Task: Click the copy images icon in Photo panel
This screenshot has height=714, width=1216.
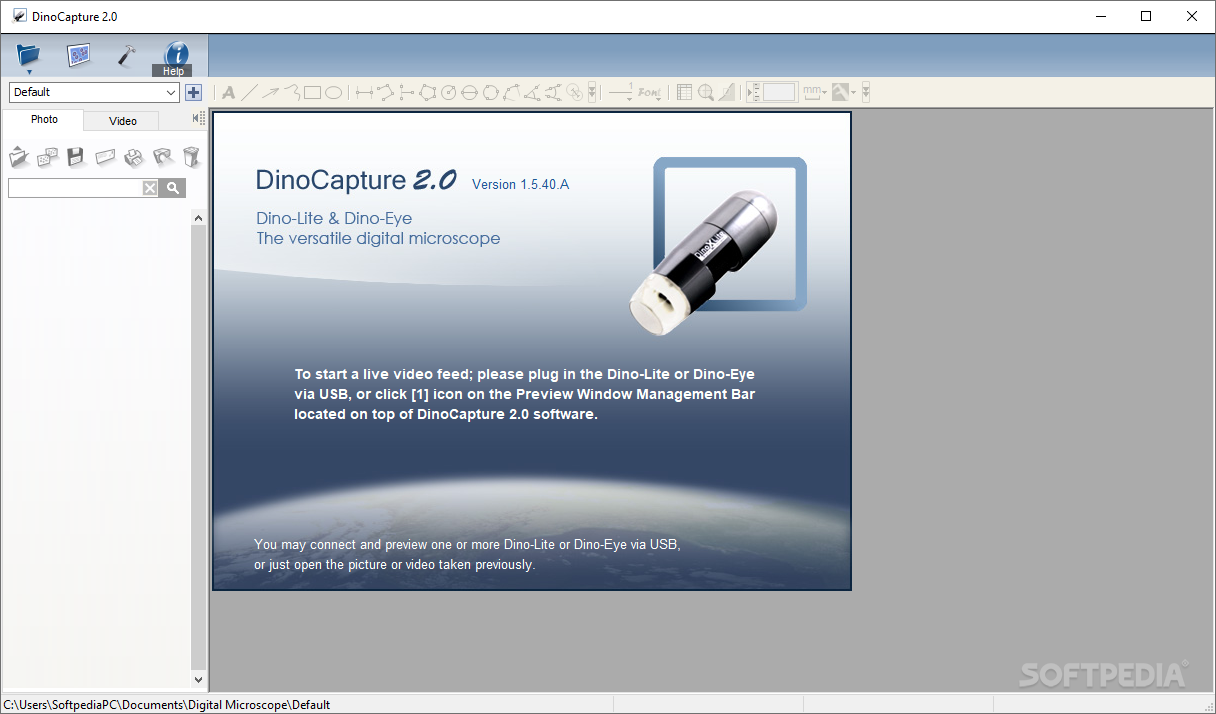Action: pyautogui.click(x=47, y=156)
